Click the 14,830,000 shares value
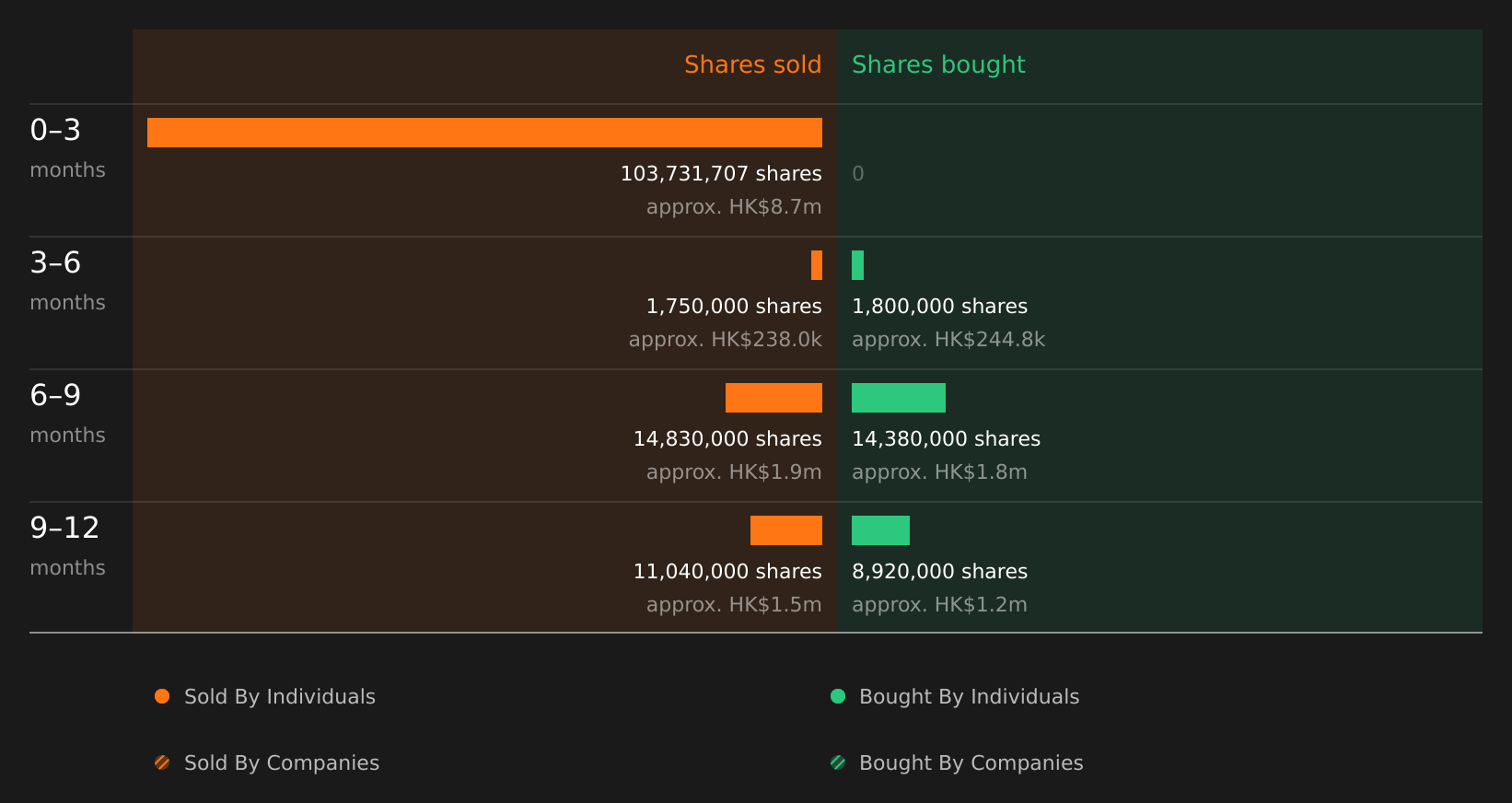Image resolution: width=1512 pixels, height=803 pixels. click(727, 439)
